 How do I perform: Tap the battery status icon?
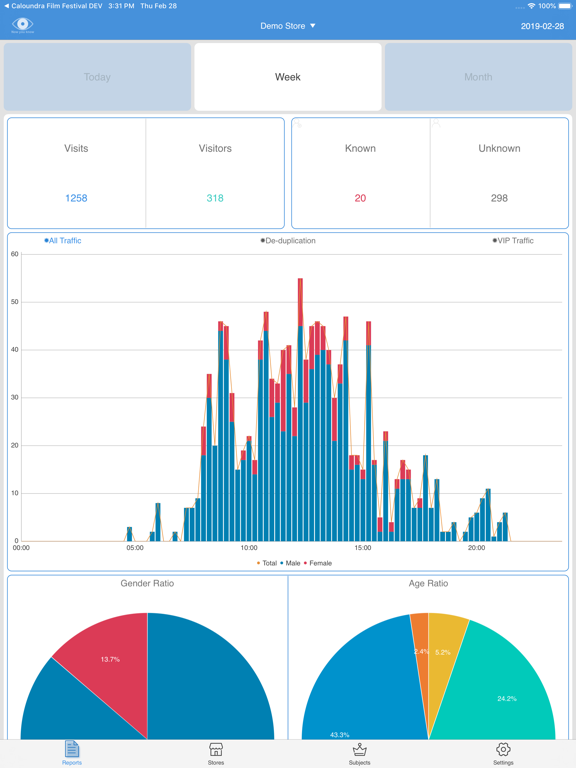[565, 6]
